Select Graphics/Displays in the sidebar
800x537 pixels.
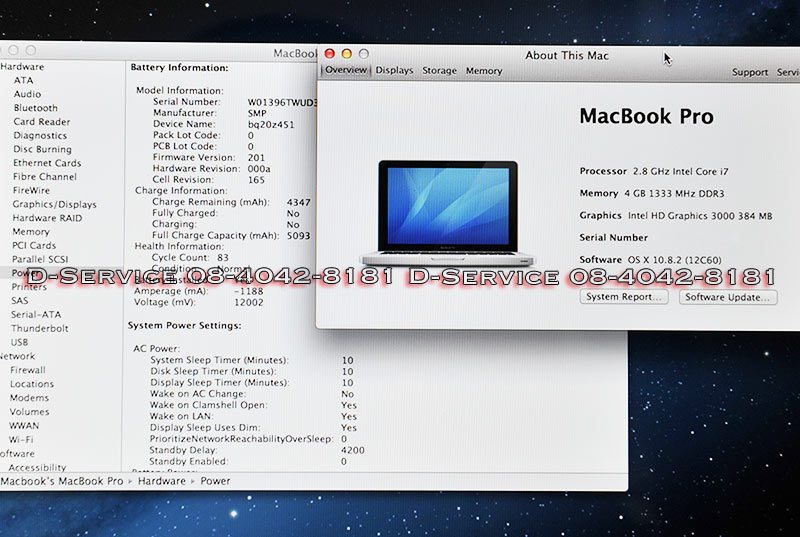(55, 204)
